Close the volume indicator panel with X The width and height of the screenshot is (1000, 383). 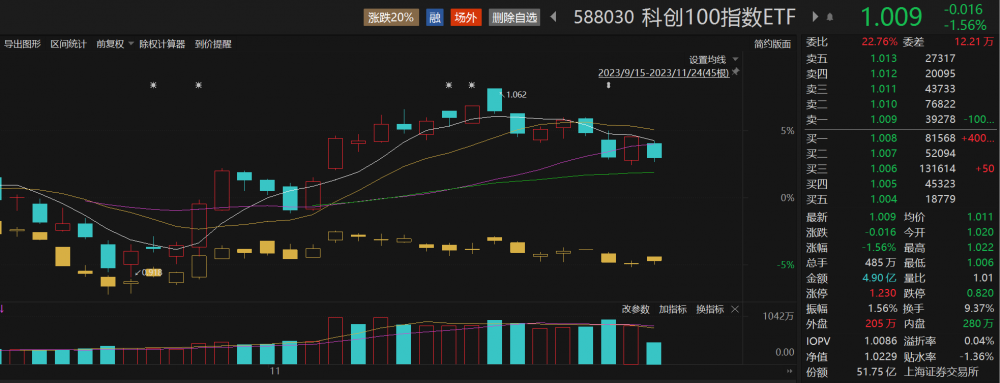click(734, 310)
